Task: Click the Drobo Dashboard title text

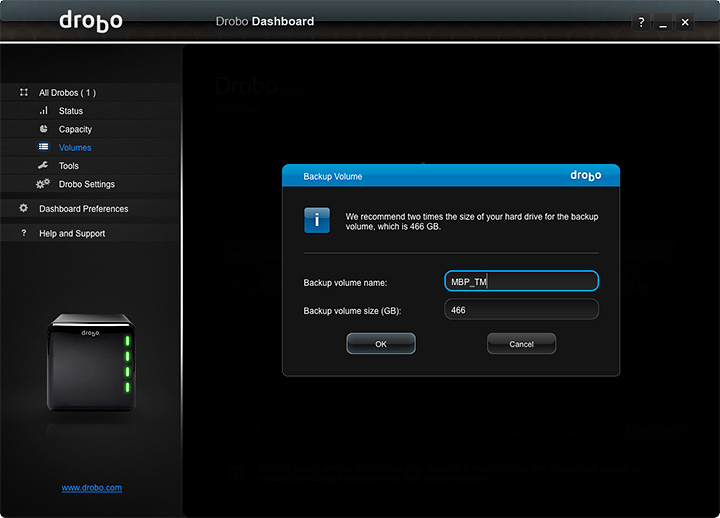Action: (264, 21)
